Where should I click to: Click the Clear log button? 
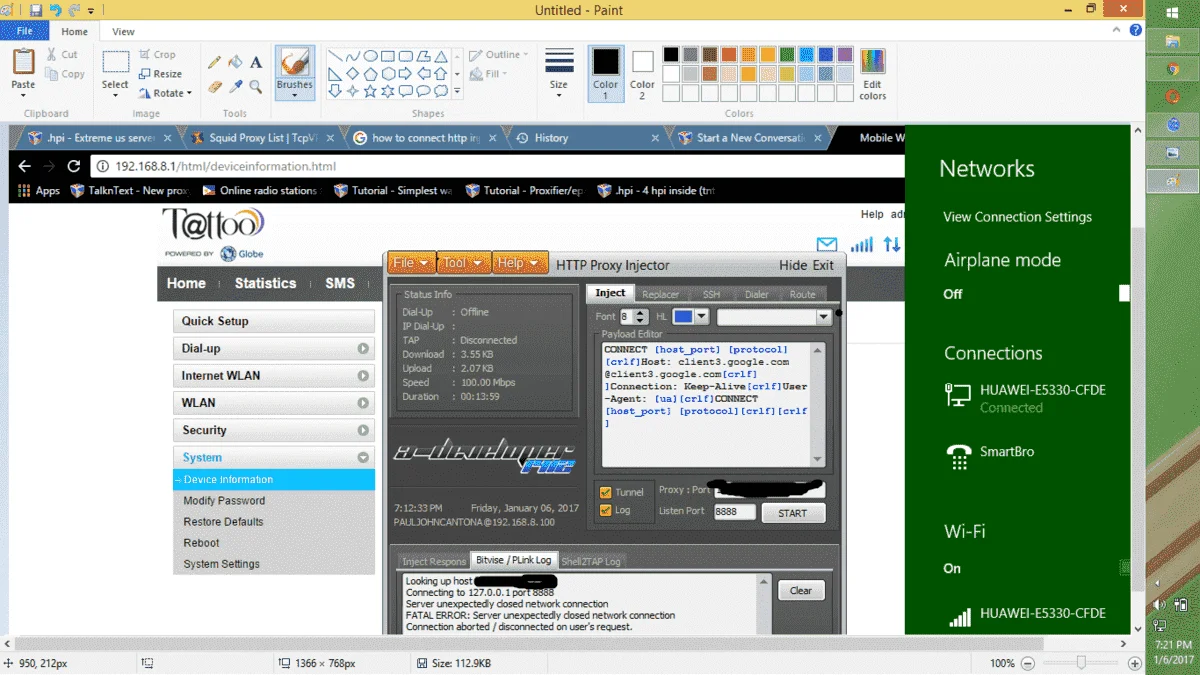(x=801, y=590)
